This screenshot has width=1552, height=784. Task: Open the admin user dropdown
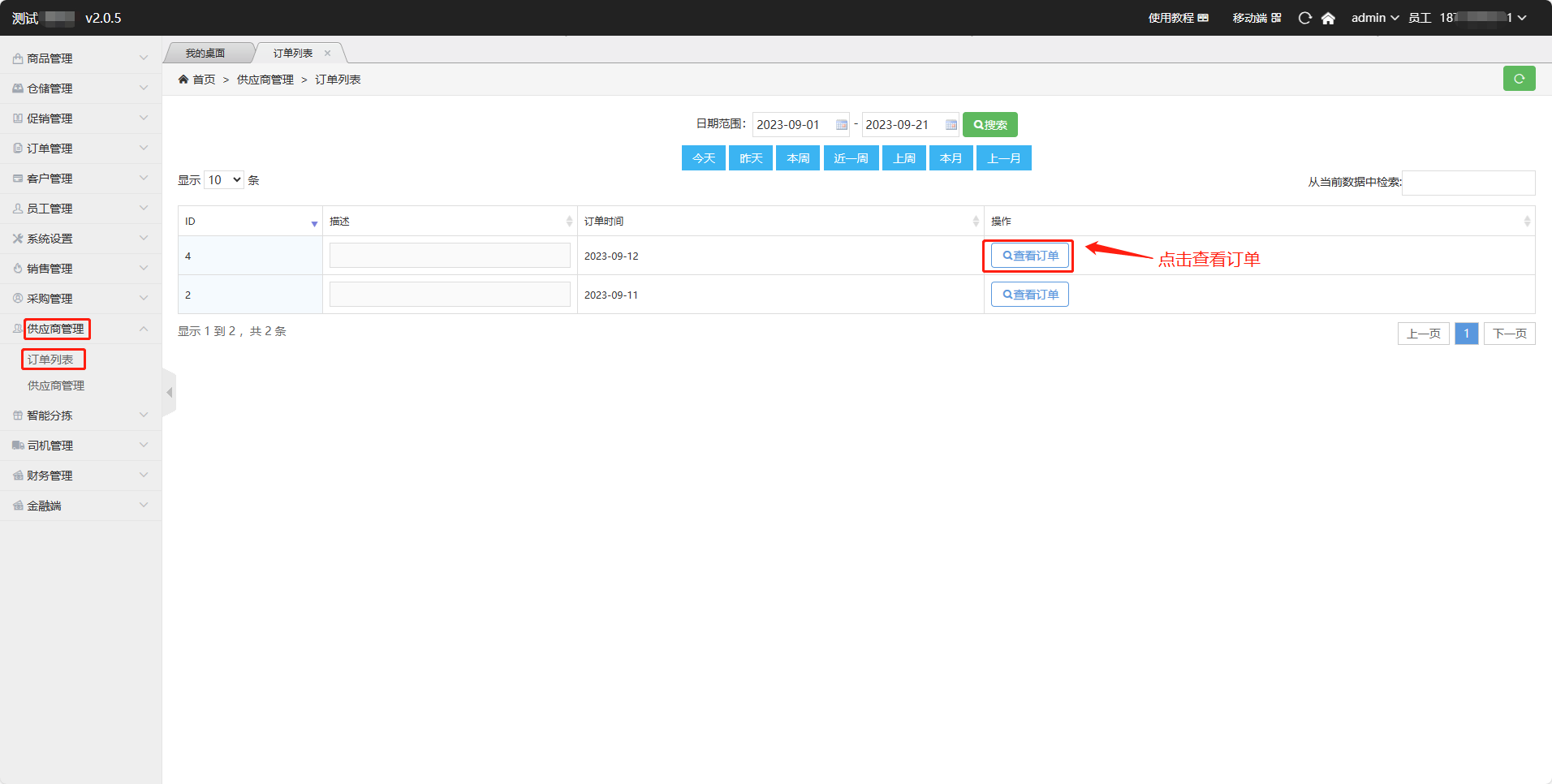pyautogui.click(x=1374, y=18)
